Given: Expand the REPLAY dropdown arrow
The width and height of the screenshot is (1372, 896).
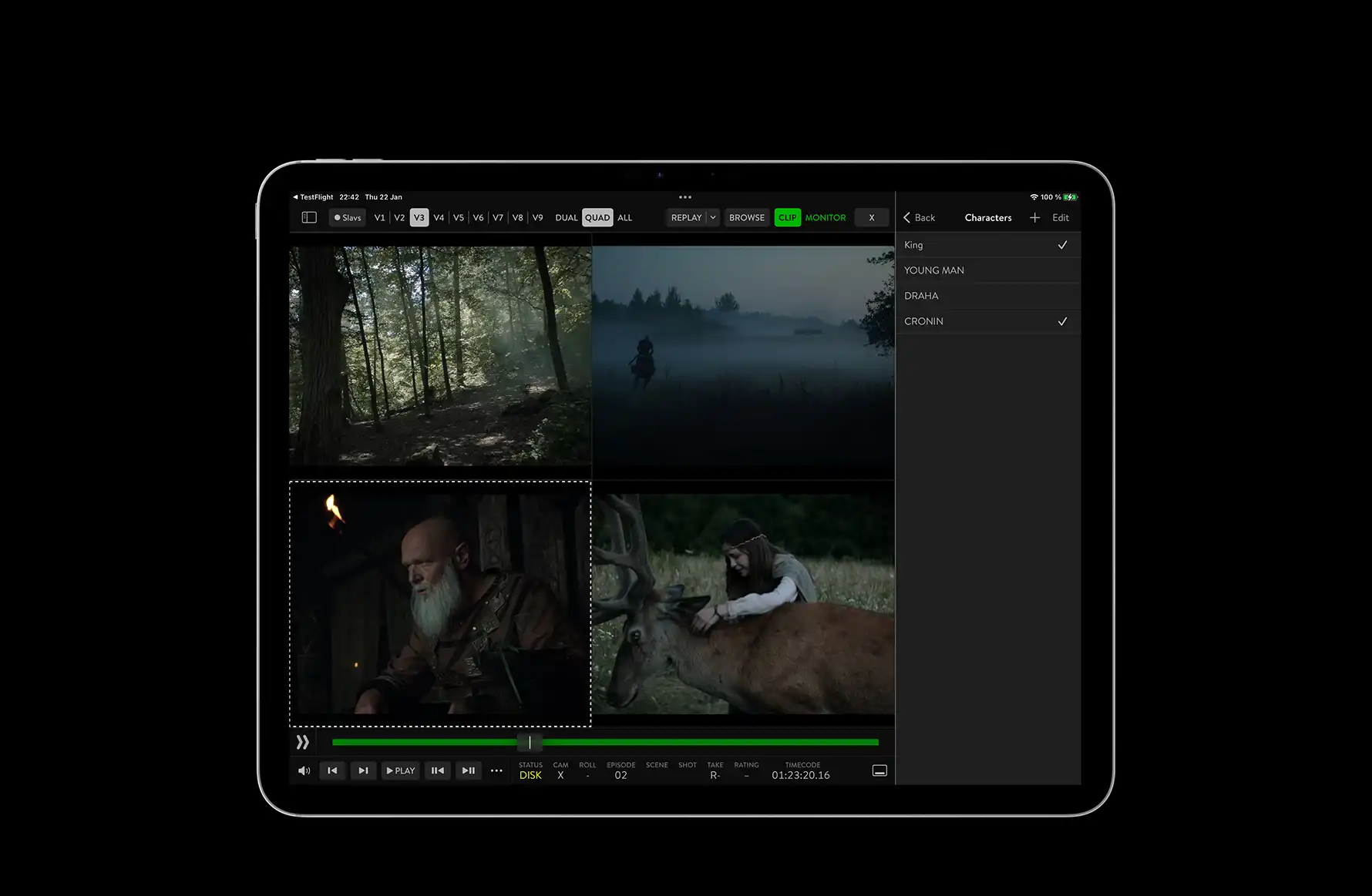Looking at the screenshot, I should click(713, 218).
